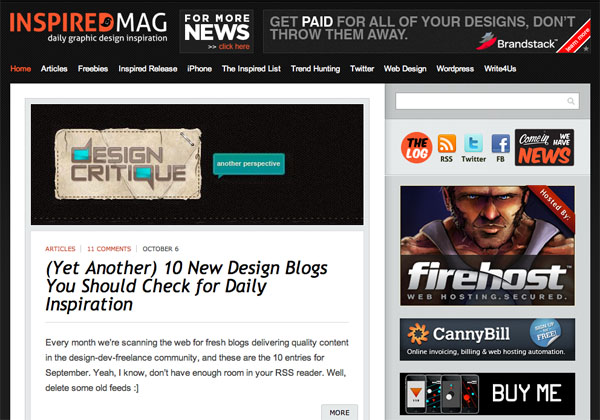
Task: Click the More button under the excerpt
Action: tap(339, 412)
